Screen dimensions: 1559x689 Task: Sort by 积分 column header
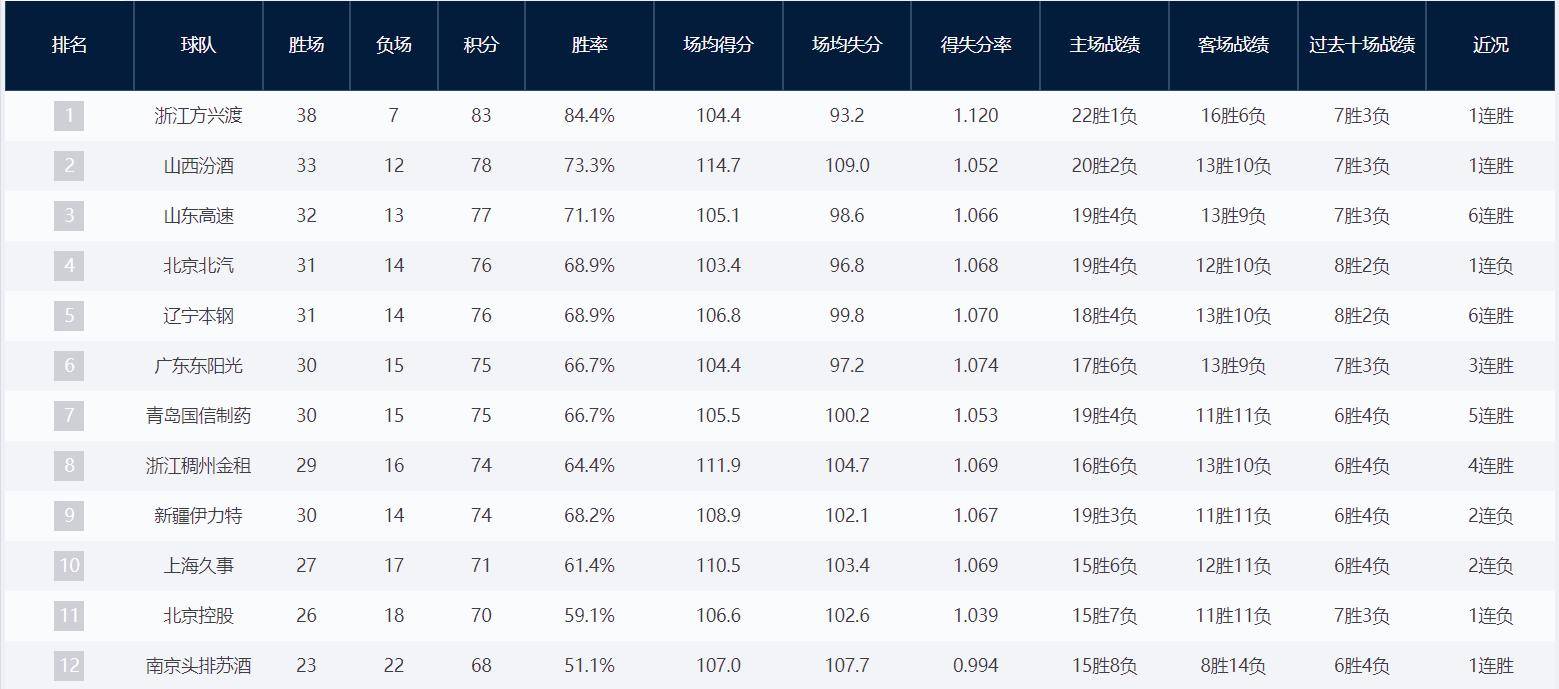tap(481, 46)
